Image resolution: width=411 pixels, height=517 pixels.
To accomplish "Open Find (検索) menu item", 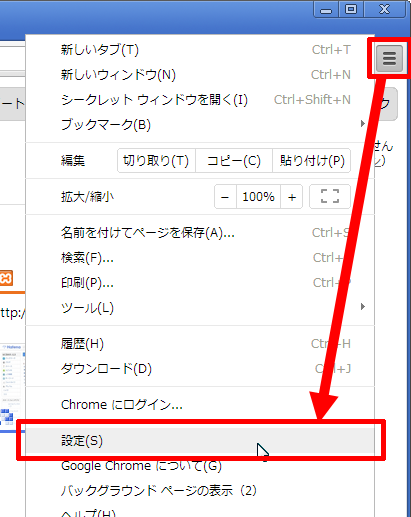I will tap(200, 258).
